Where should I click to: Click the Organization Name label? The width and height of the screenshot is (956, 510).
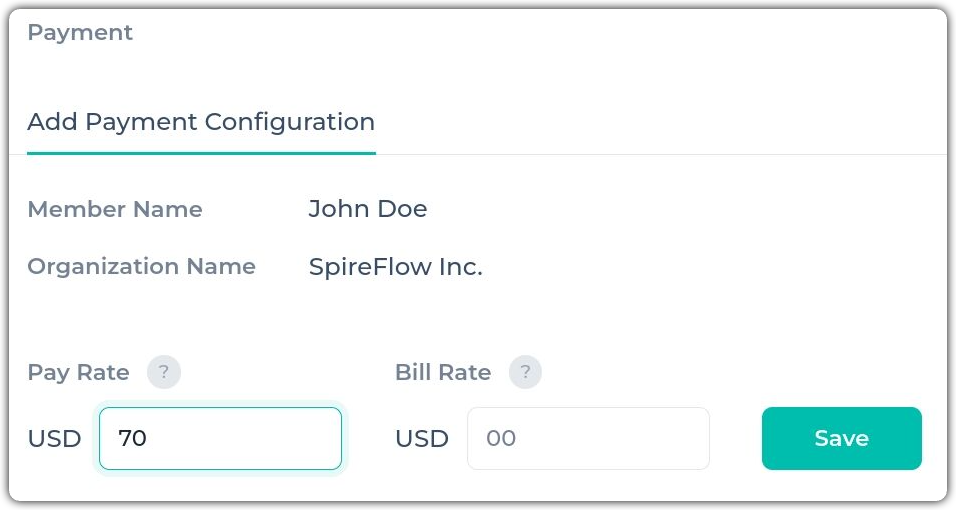coord(141,267)
